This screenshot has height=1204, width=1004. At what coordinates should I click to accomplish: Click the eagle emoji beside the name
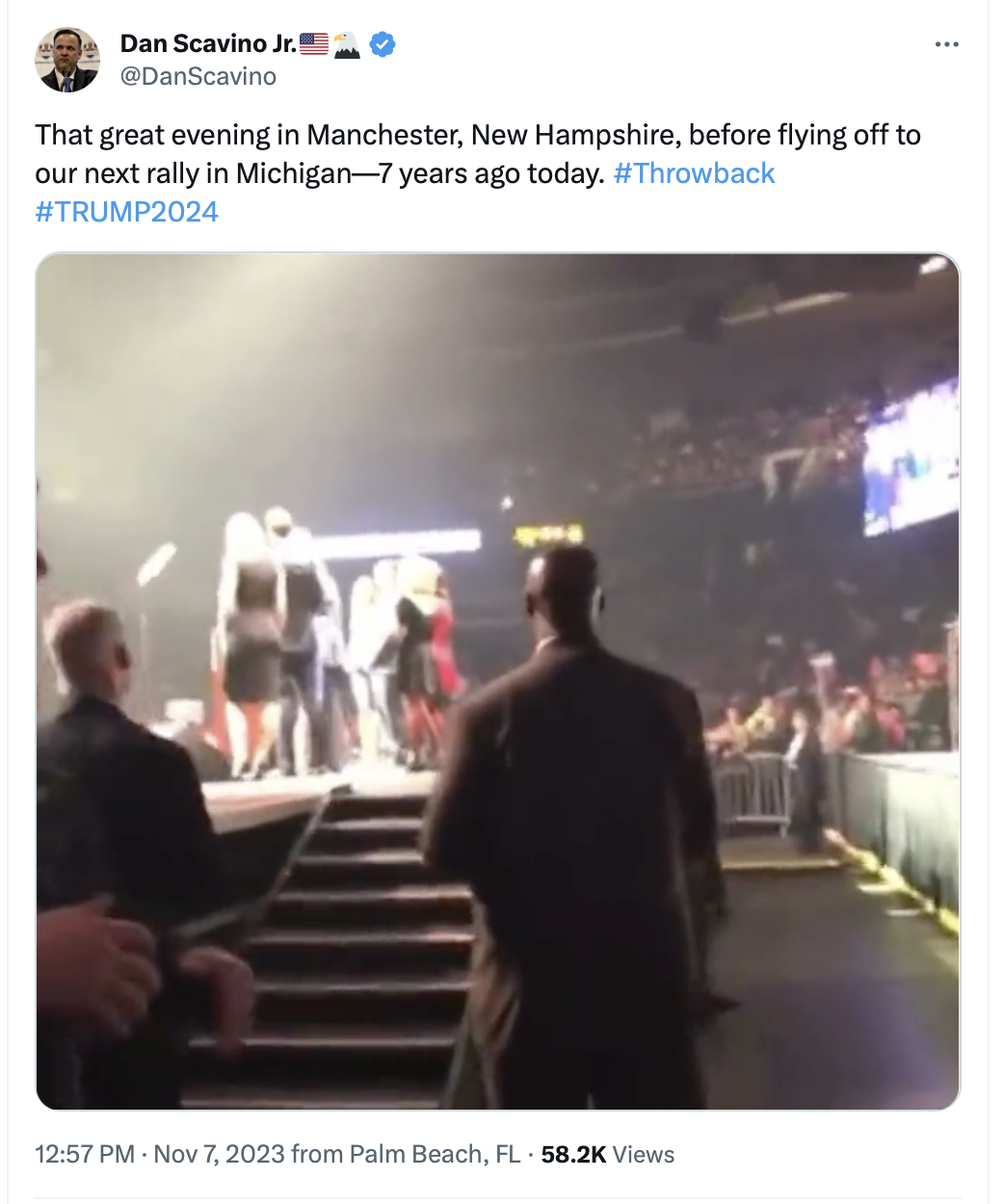[347, 44]
